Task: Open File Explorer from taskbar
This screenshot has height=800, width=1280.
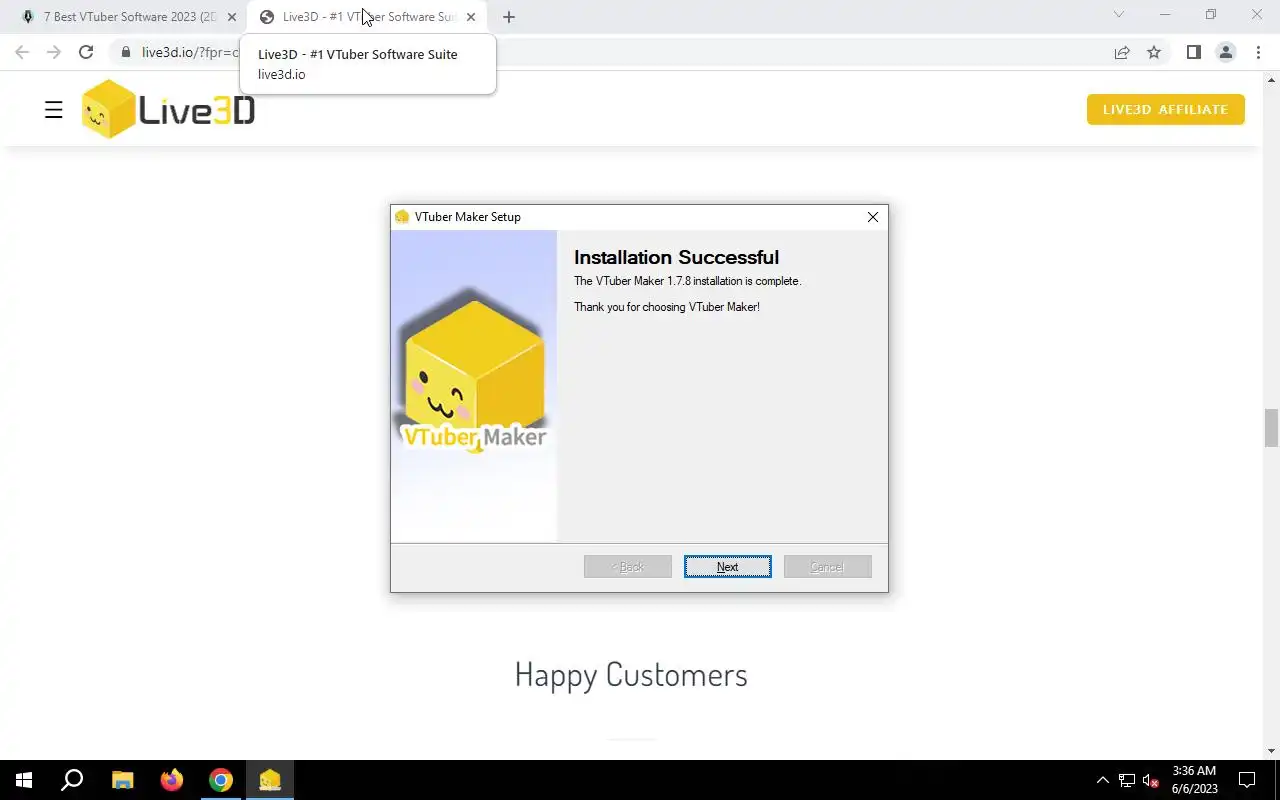Action: pos(122,780)
